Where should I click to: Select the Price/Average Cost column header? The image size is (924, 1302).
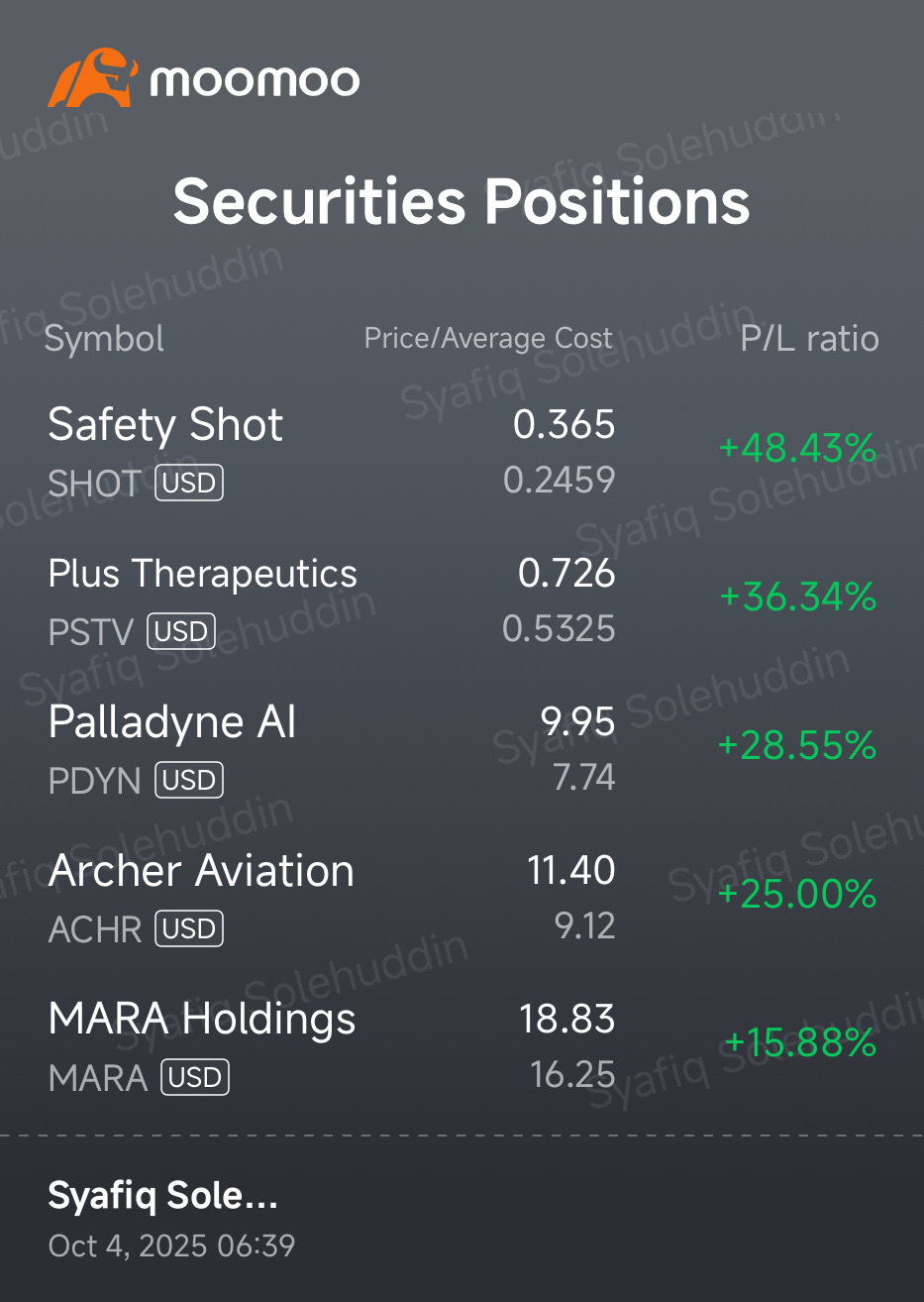[x=489, y=338]
